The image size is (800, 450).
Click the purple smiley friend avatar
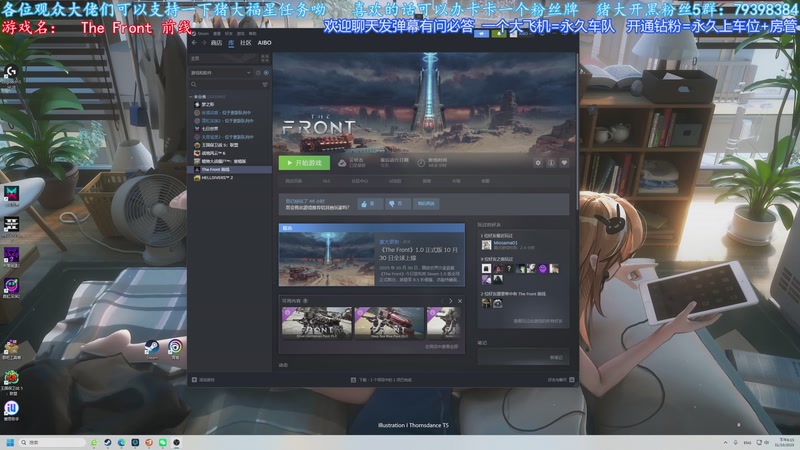542,268
